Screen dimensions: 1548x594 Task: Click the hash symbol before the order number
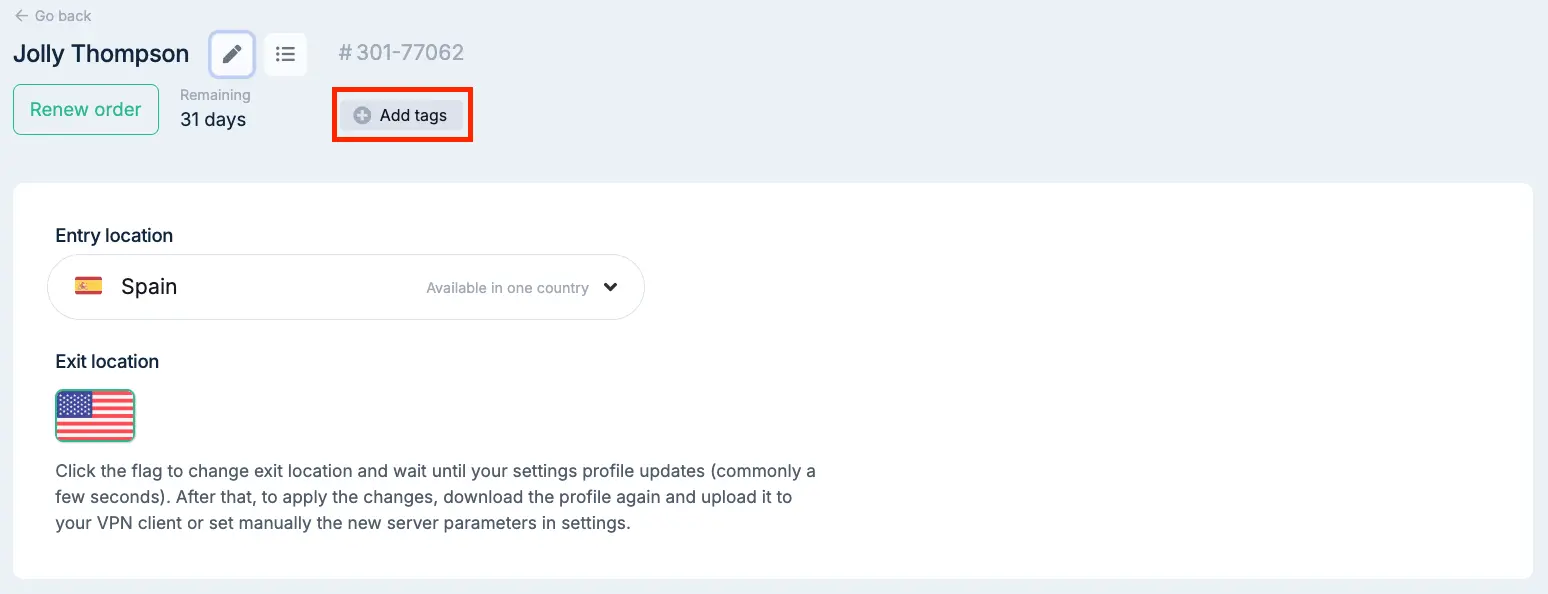pos(345,53)
